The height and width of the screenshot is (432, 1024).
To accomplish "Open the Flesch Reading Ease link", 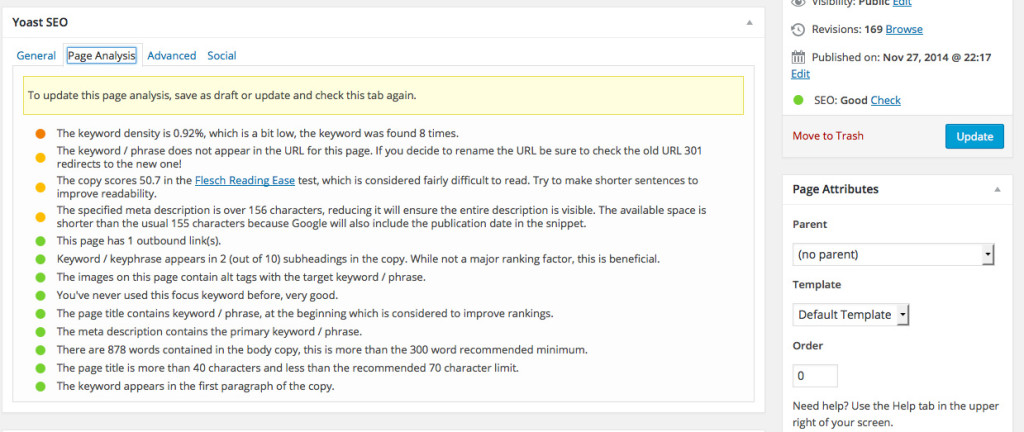I will pos(245,181).
